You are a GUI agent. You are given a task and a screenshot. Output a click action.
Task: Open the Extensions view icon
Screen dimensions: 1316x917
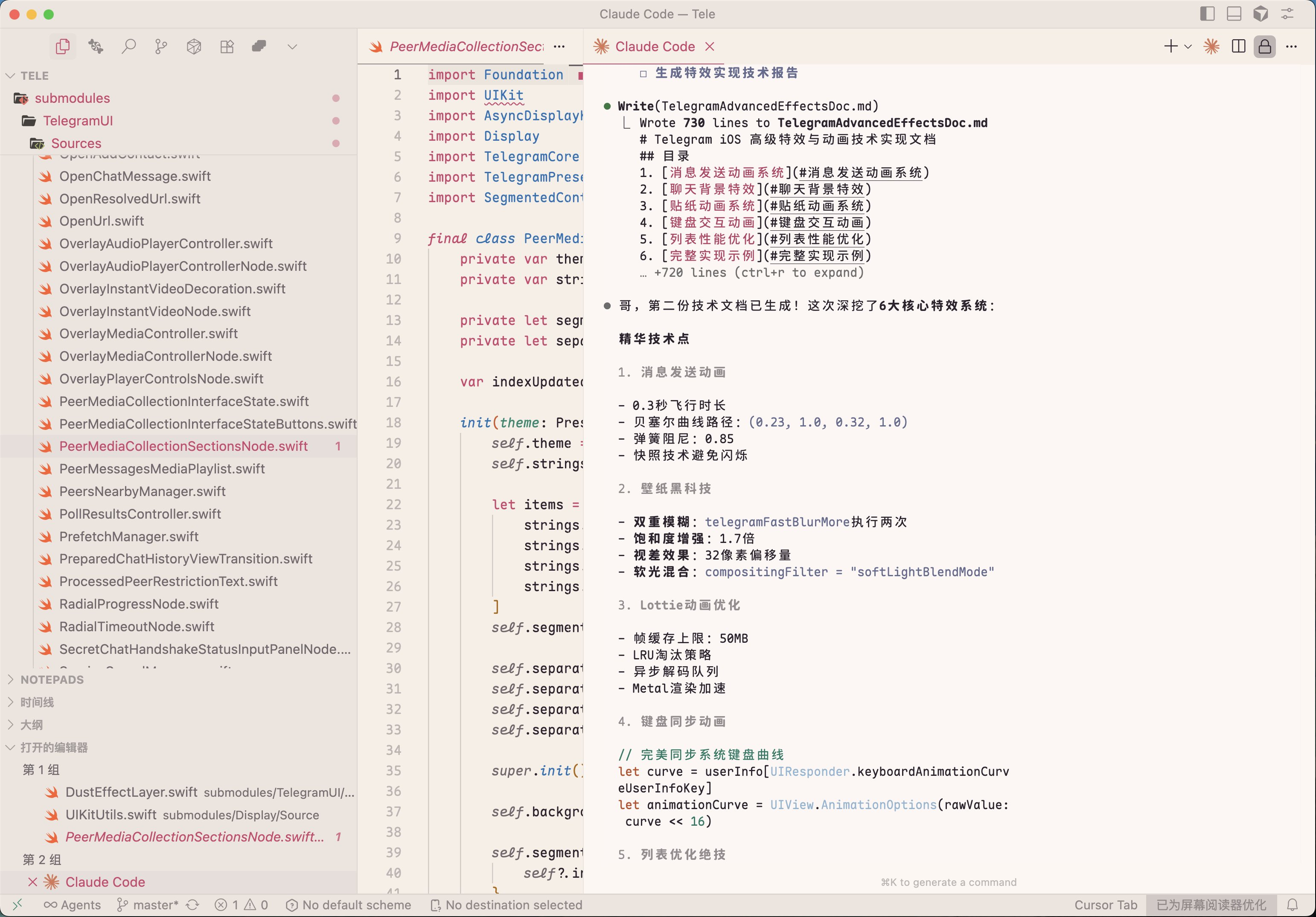[x=227, y=46]
